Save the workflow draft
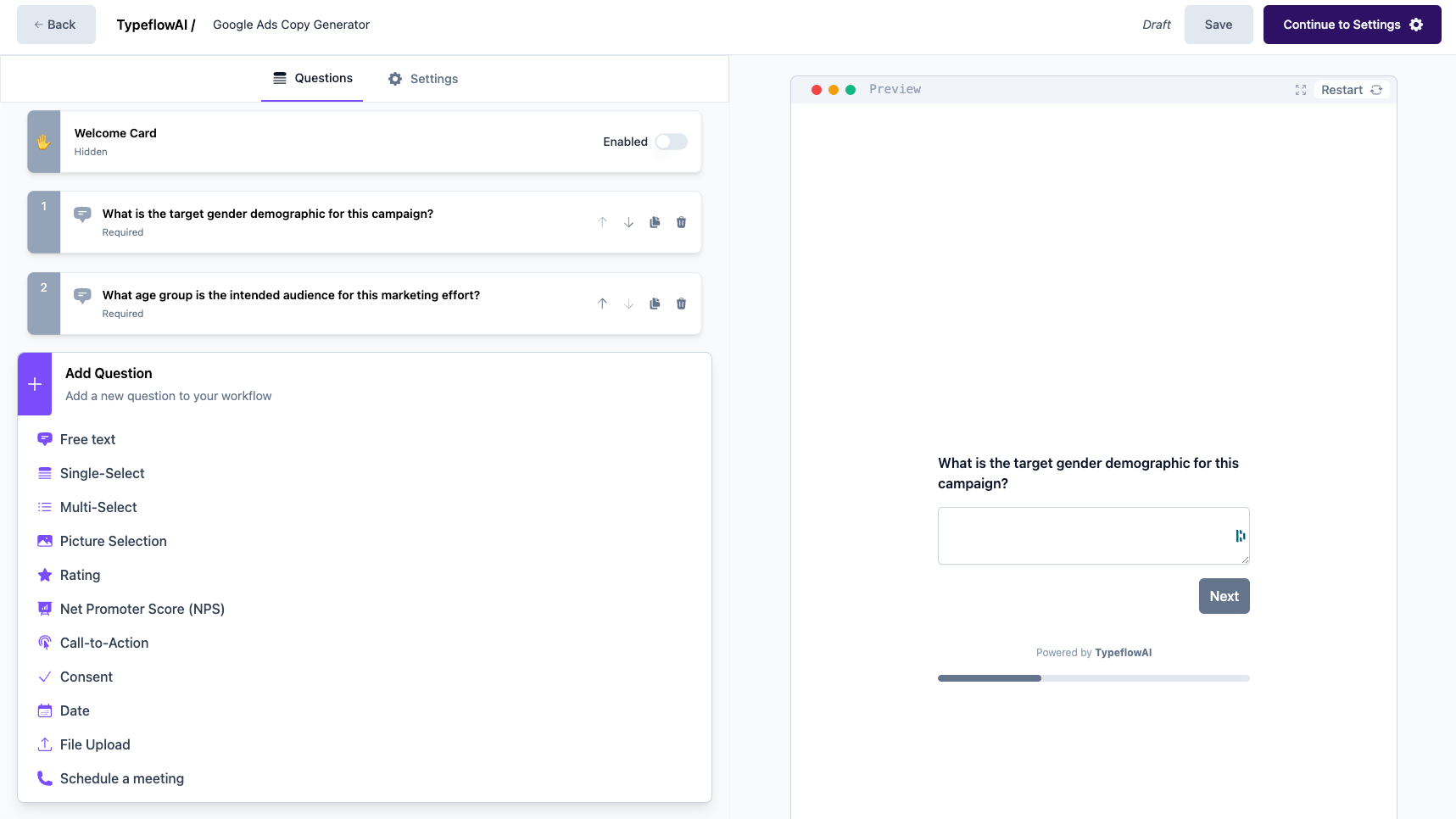This screenshot has height=819, width=1456. (x=1219, y=25)
